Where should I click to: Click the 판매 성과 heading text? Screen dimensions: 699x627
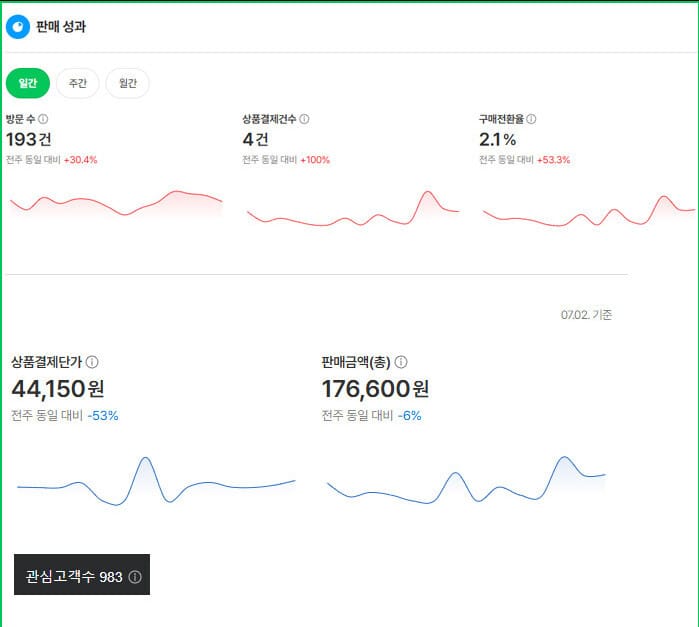coord(61,27)
